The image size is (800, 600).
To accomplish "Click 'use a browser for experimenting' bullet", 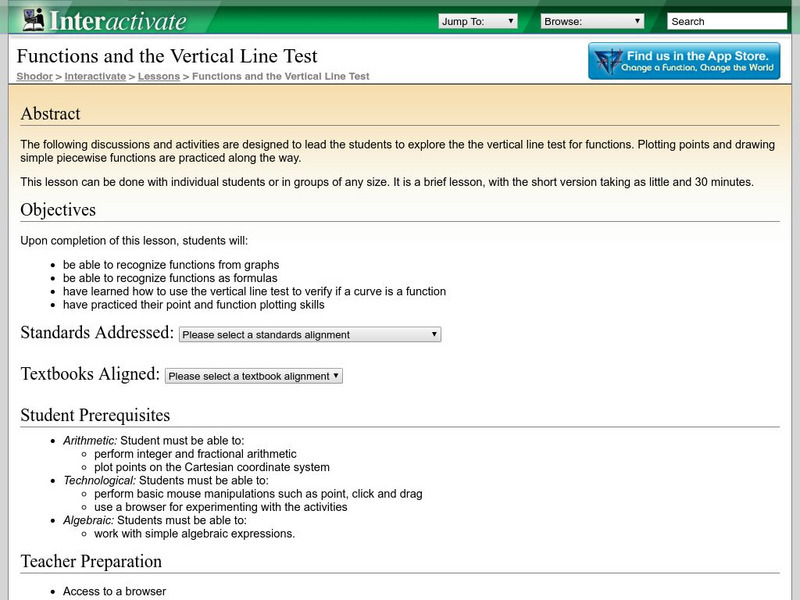I will [x=220, y=507].
